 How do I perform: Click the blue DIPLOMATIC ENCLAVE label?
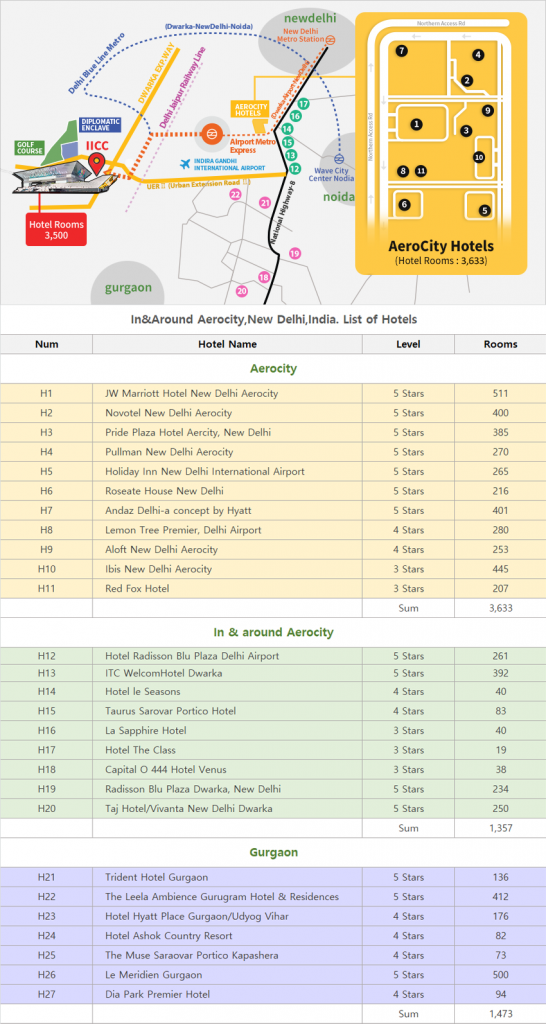100,125
